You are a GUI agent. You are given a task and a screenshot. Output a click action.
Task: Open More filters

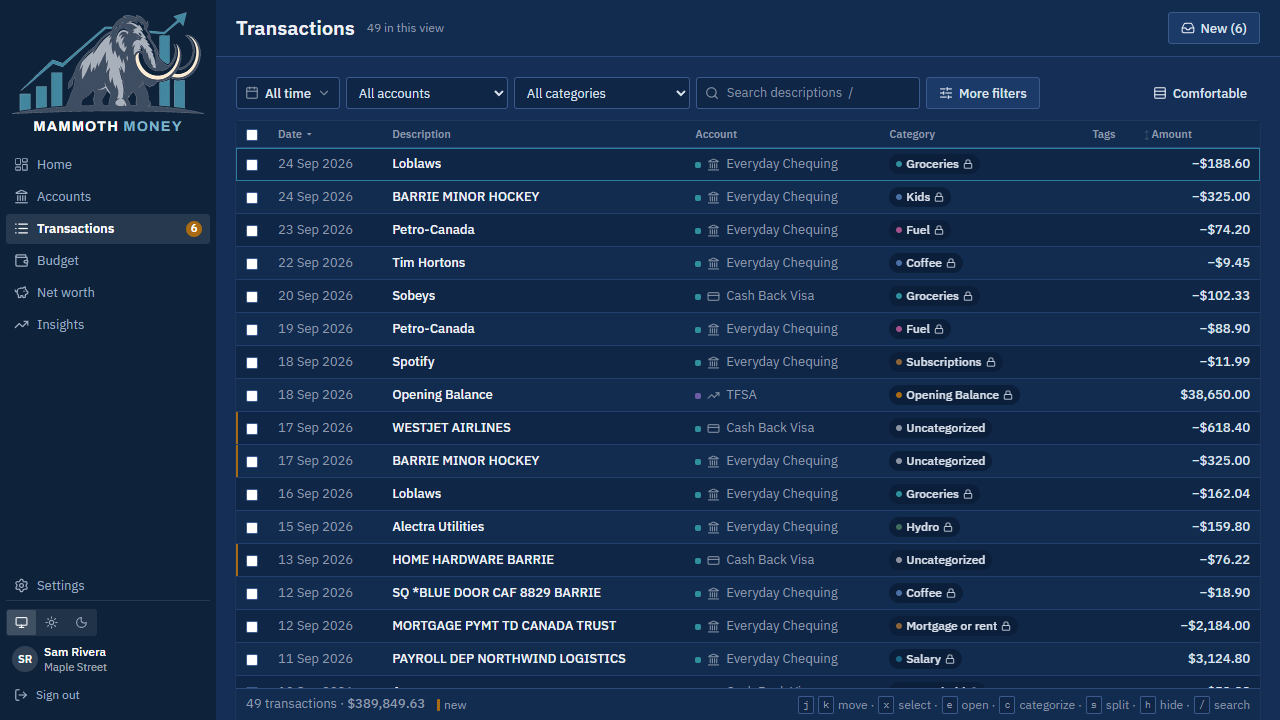pyautogui.click(x=983, y=93)
